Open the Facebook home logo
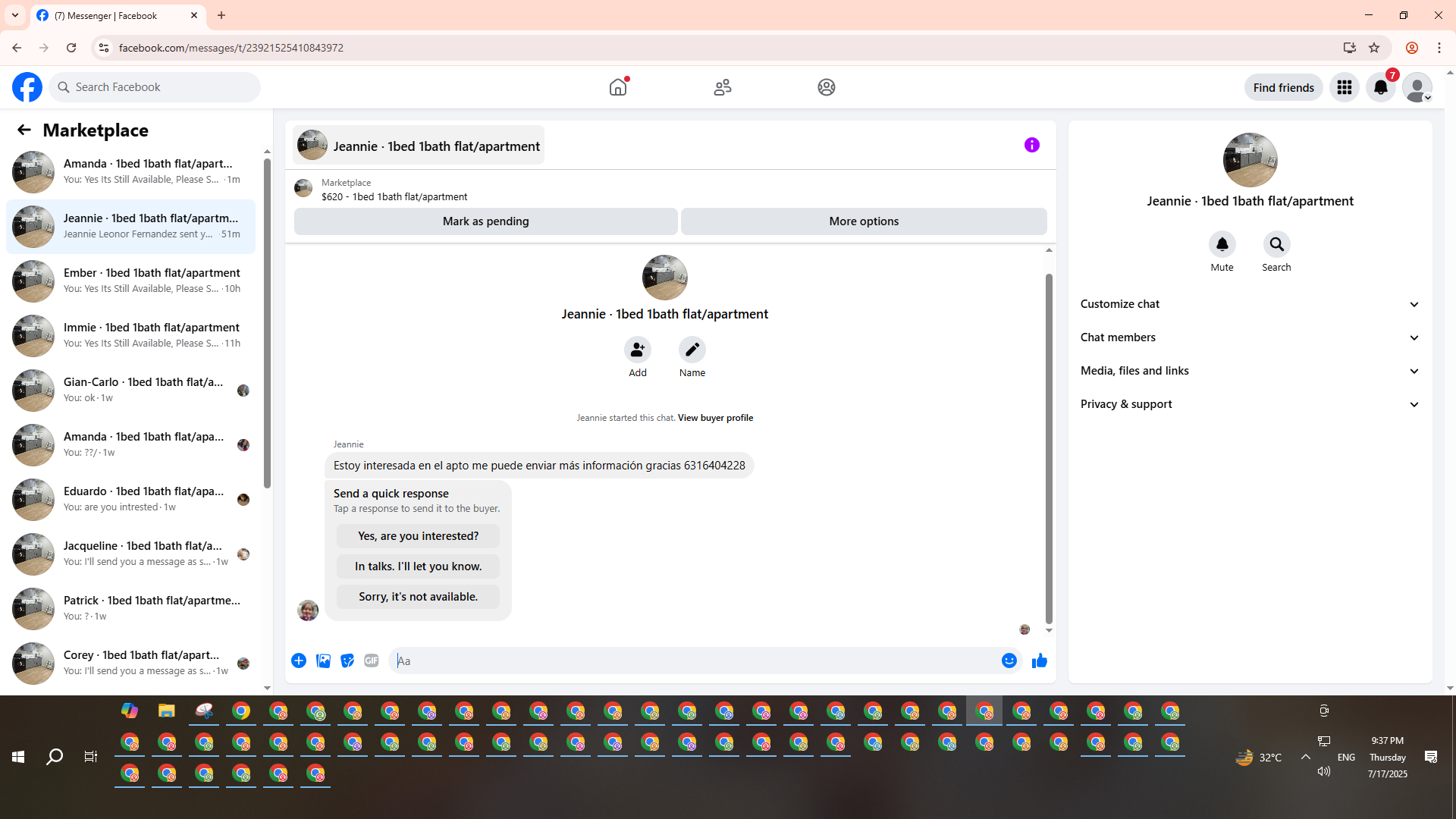Image resolution: width=1456 pixels, height=819 pixels. [x=27, y=87]
